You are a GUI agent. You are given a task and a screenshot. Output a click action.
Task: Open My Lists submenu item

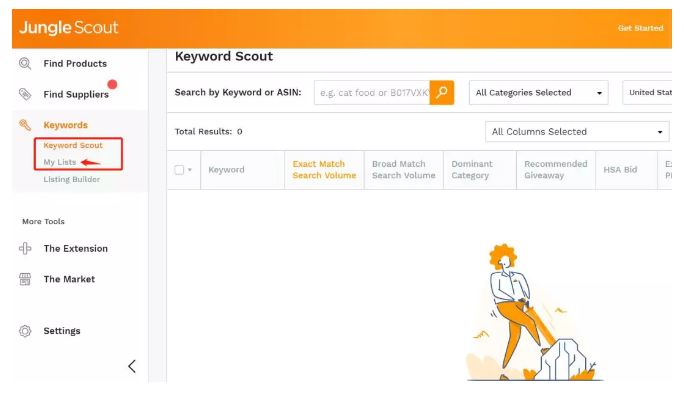click(60, 162)
